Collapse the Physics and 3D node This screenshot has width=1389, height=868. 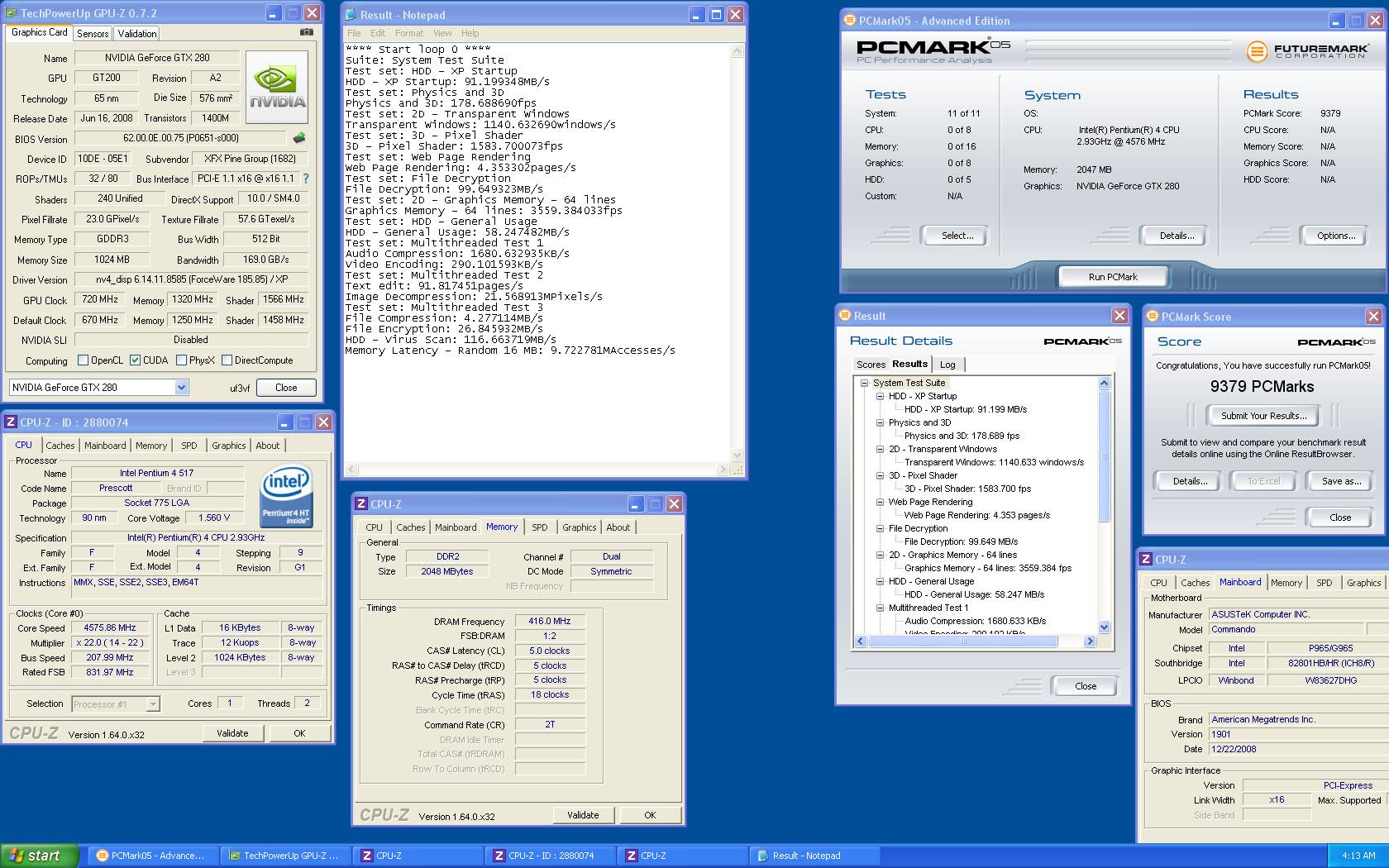point(881,422)
